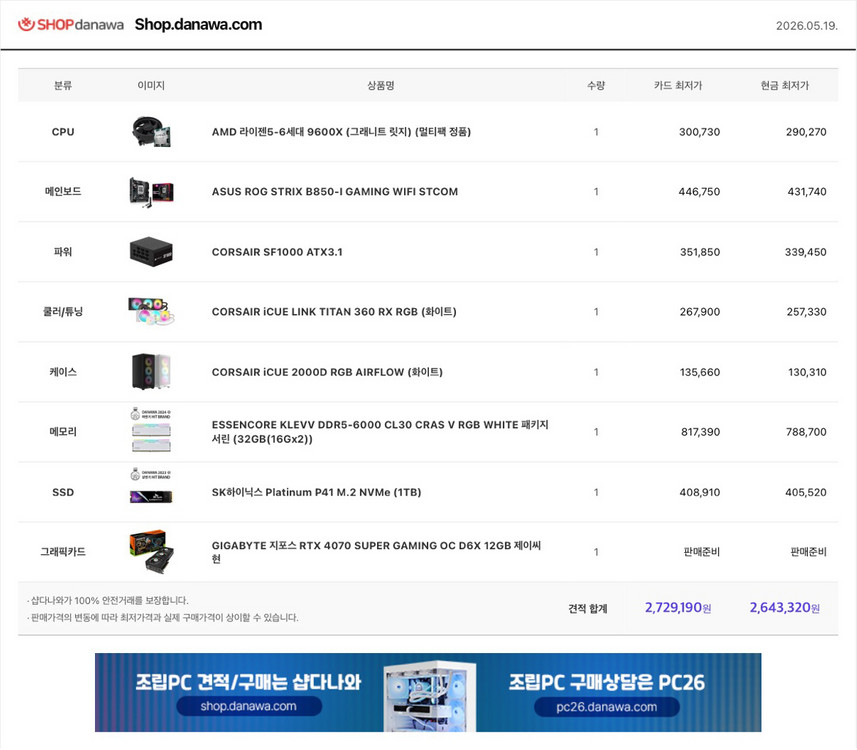The width and height of the screenshot is (857, 750).
Task: Click the 분류 column header
Action: click(x=63, y=85)
